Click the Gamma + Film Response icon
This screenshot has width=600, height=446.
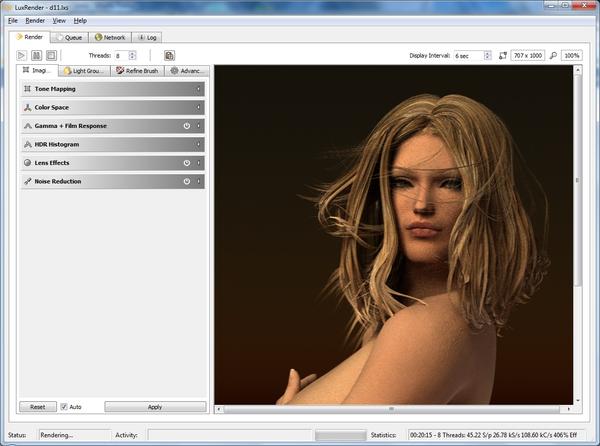[x=27, y=126]
